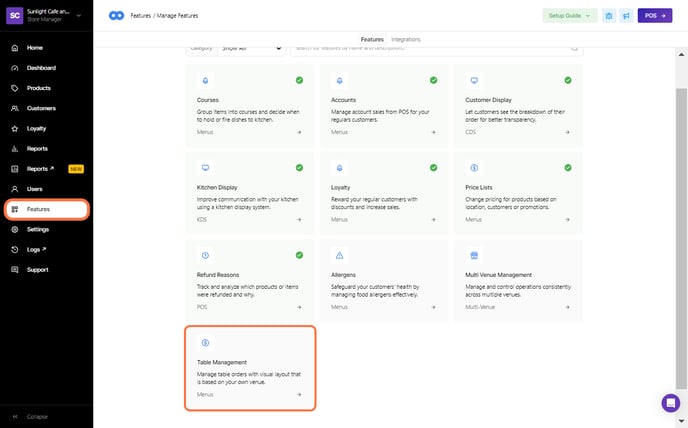Expand the Sunlight Cafe store switcher
Screen dimensions: 688x428
pos(46,16)
